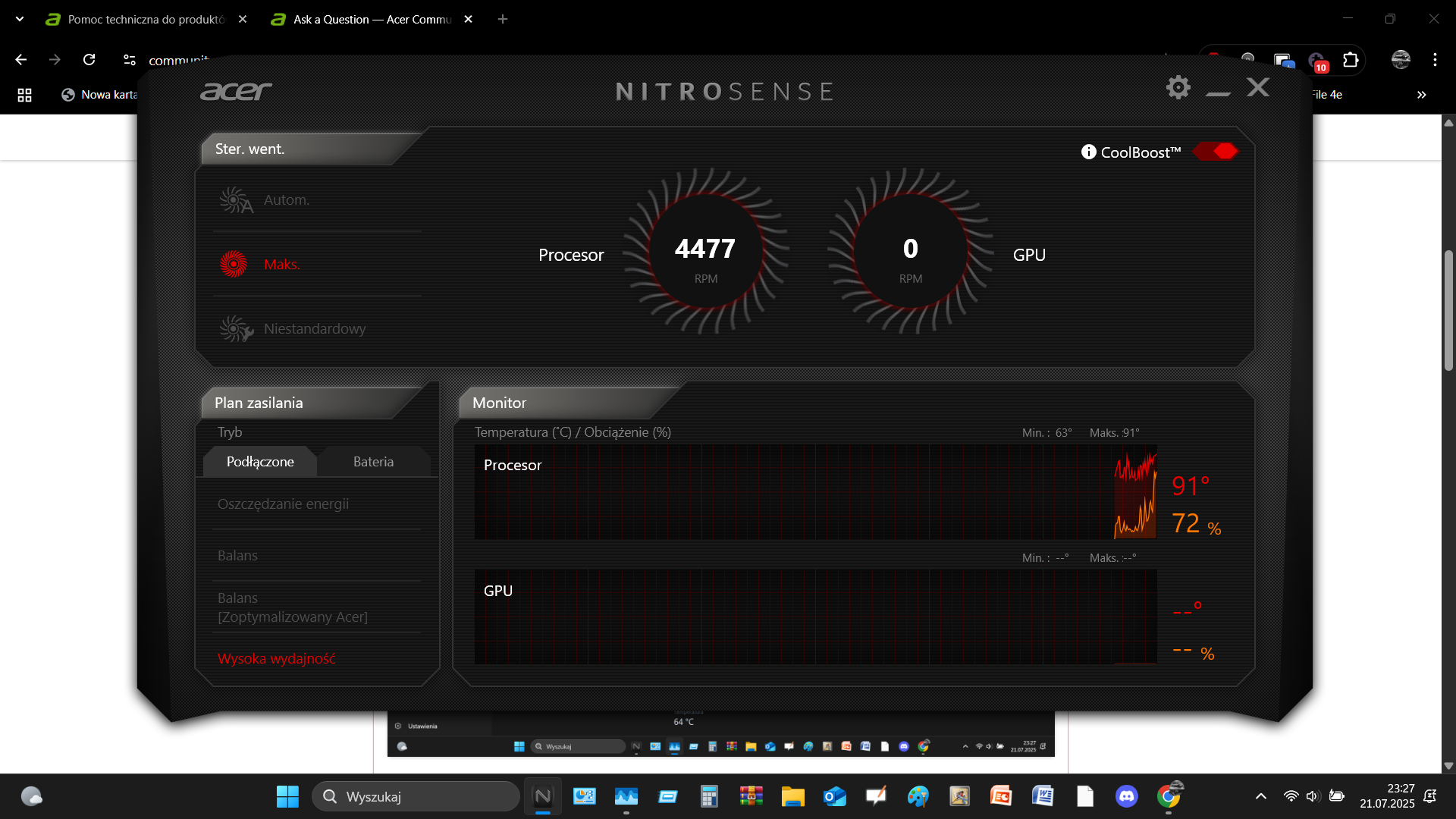Viewport: 1456px width, 819px height.
Task: Open the volume tray icon
Action: pos(1313,796)
